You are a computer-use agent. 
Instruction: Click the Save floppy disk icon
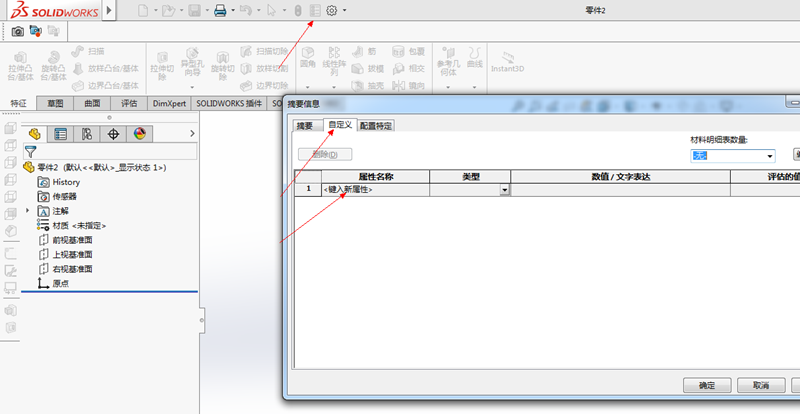point(194,10)
